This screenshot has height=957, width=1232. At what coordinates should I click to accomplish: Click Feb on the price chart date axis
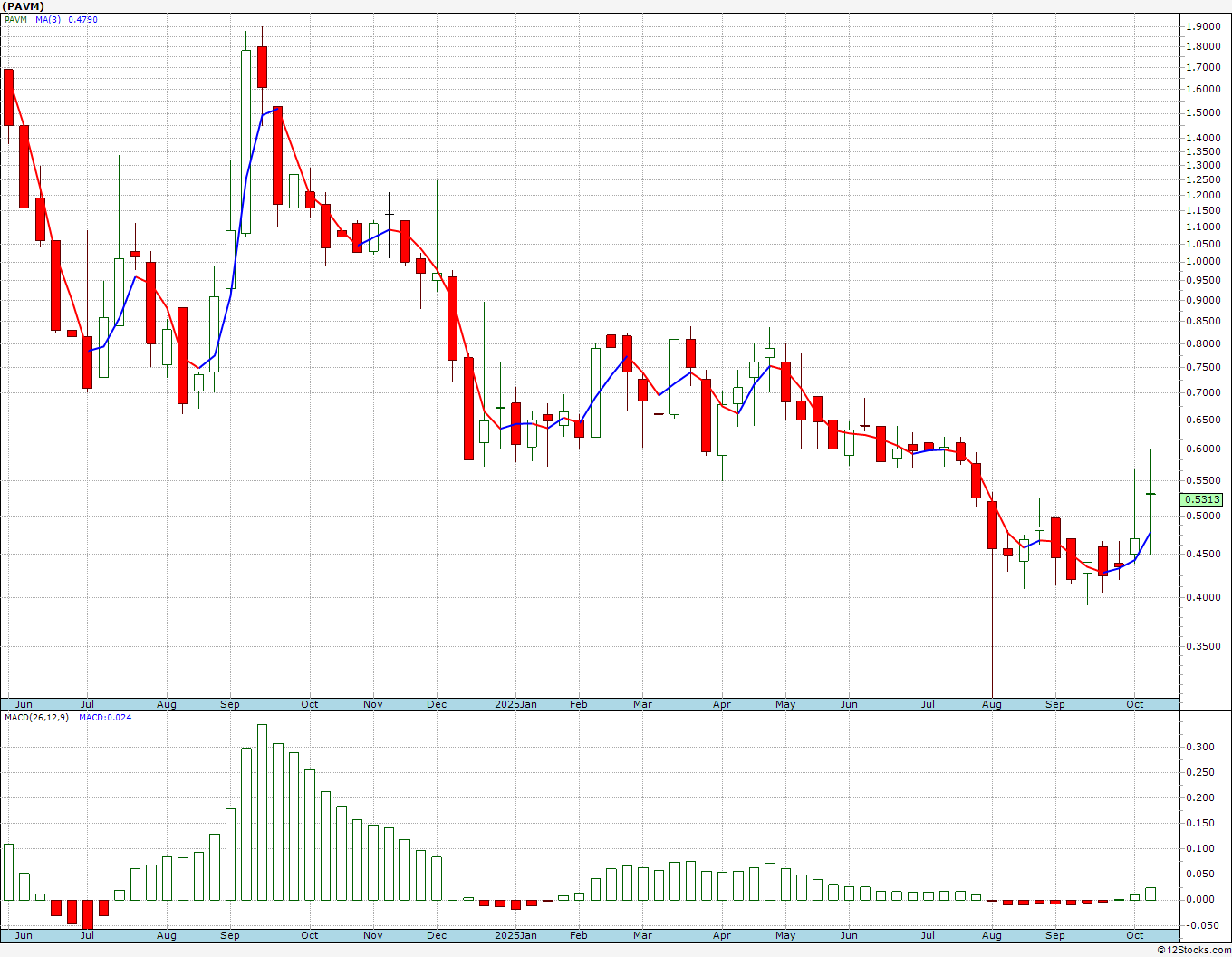[x=578, y=704]
